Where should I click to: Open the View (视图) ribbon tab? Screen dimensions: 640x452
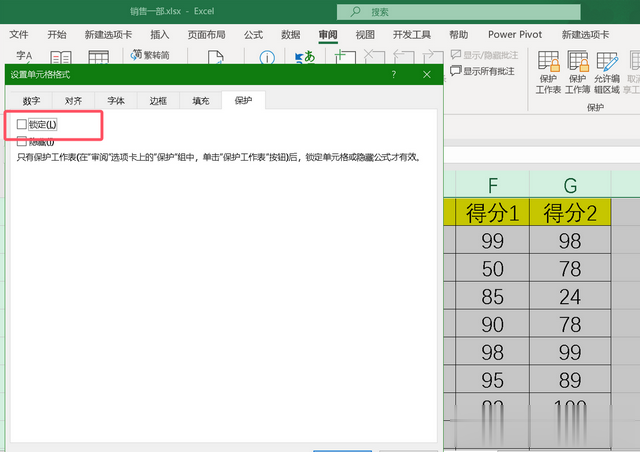pyautogui.click(x=365, y=35)
